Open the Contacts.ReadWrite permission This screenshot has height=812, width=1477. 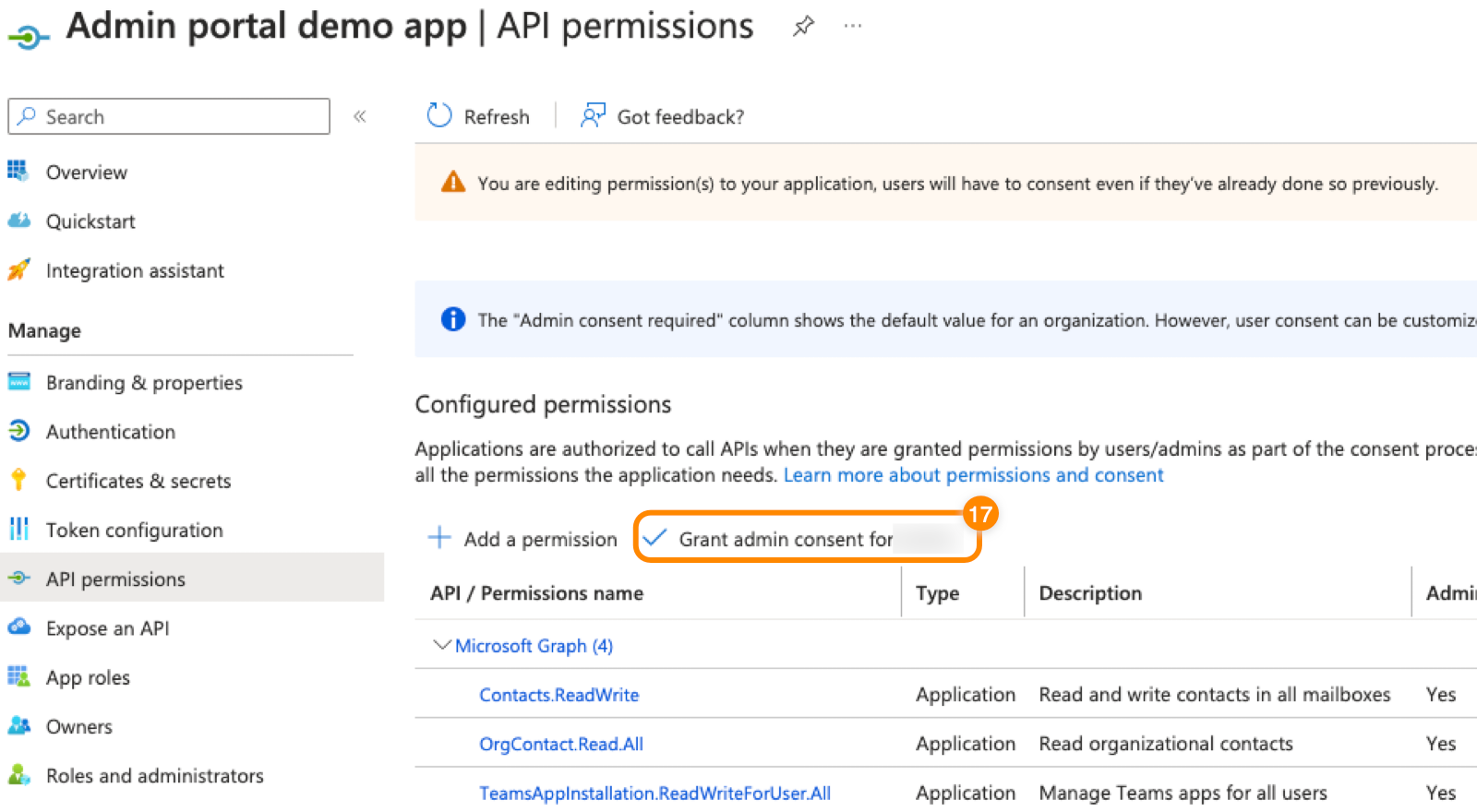point(559,695)
